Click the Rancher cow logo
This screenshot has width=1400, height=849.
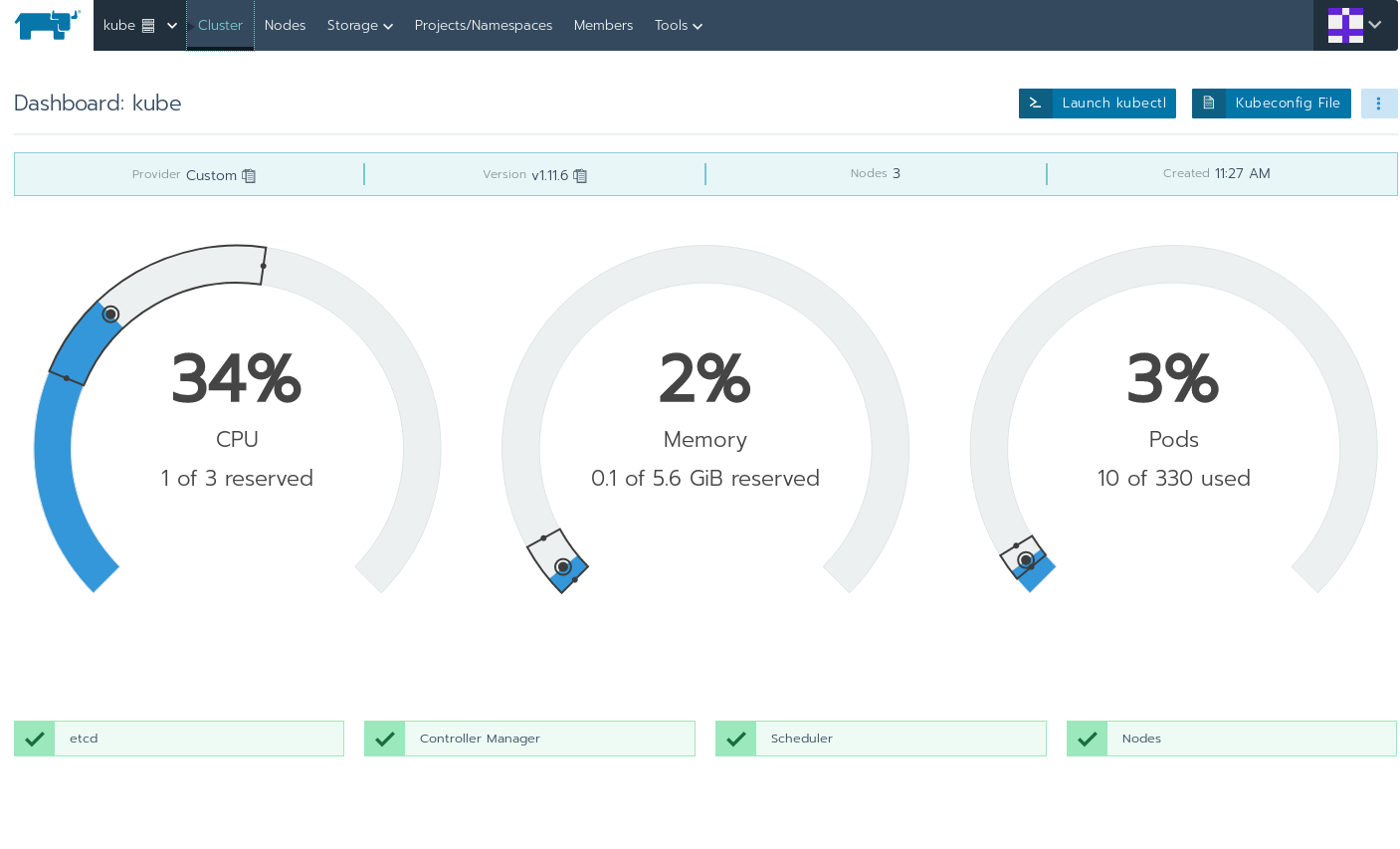47,25
